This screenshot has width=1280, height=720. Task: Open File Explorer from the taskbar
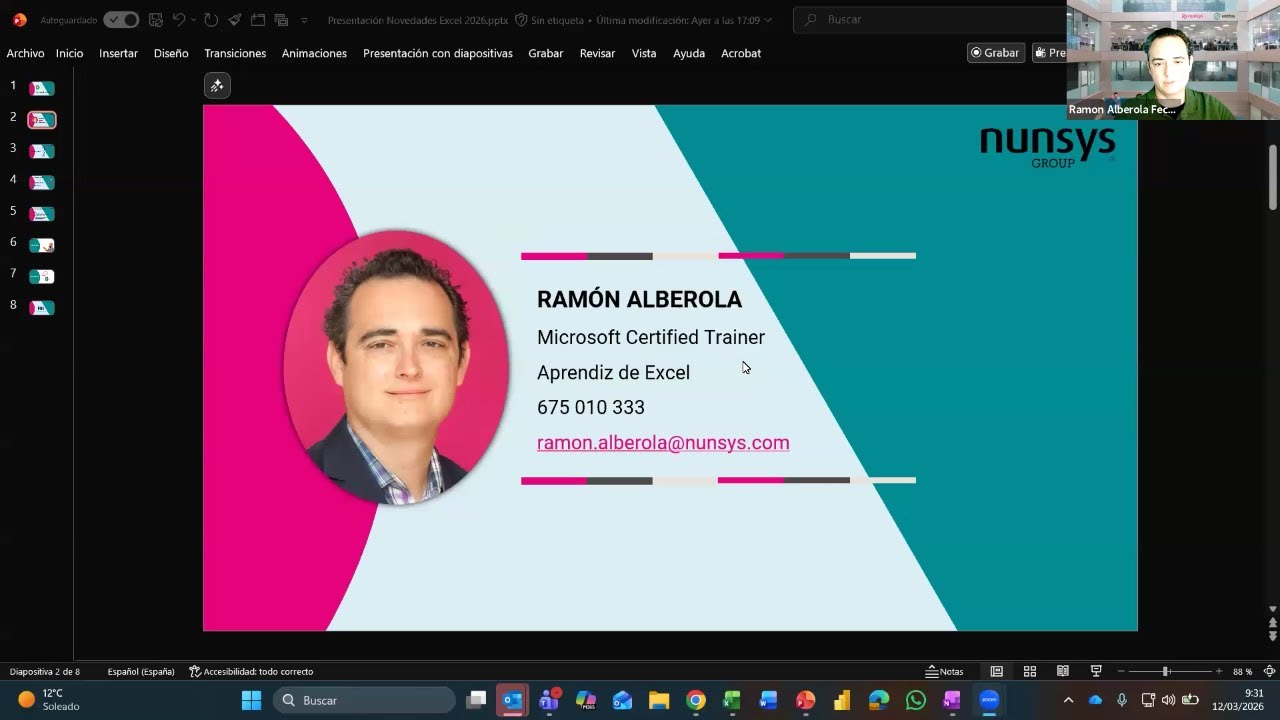(x=659, y=700)
